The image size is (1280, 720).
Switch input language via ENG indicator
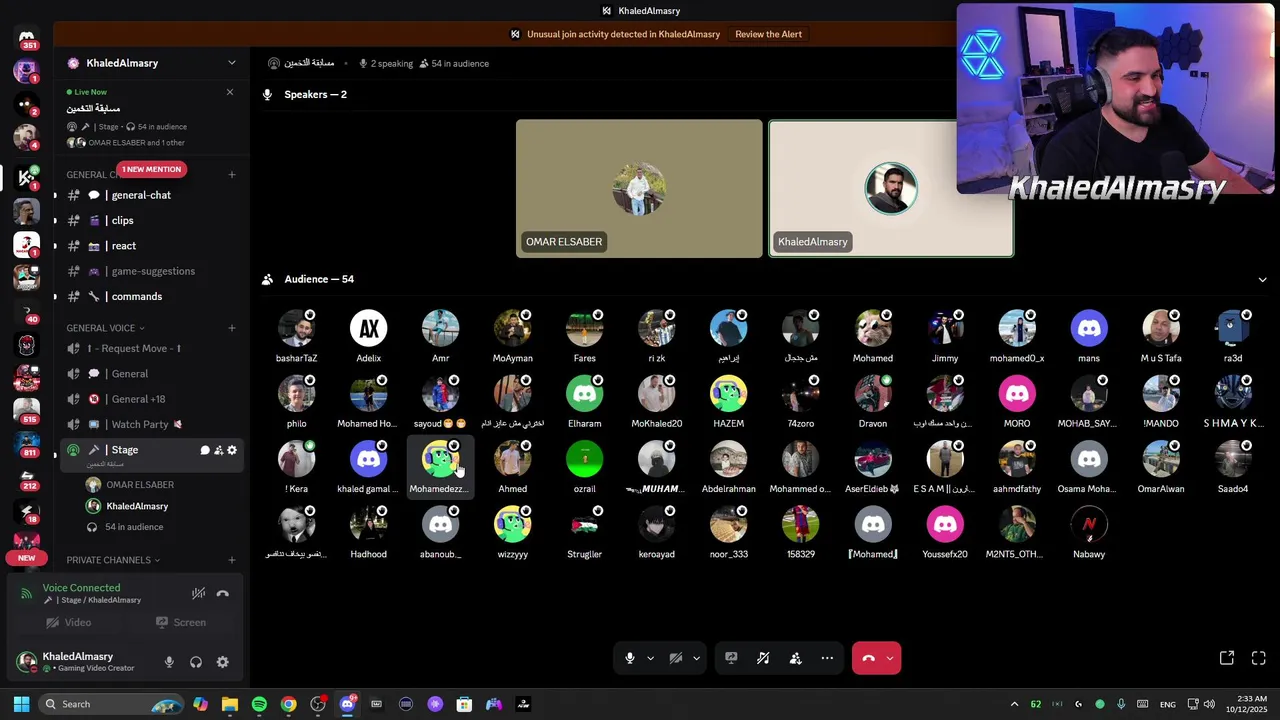(x=1167, y=704)
